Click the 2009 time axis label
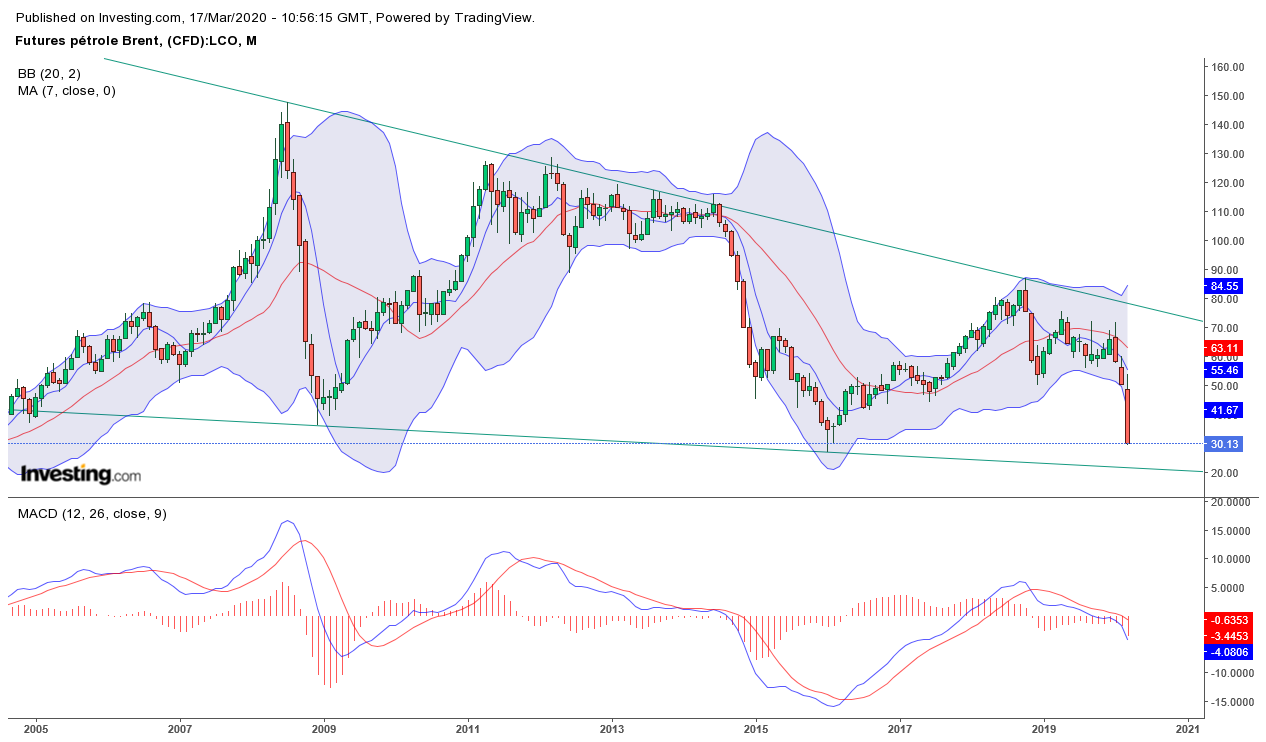 (324, 729)
